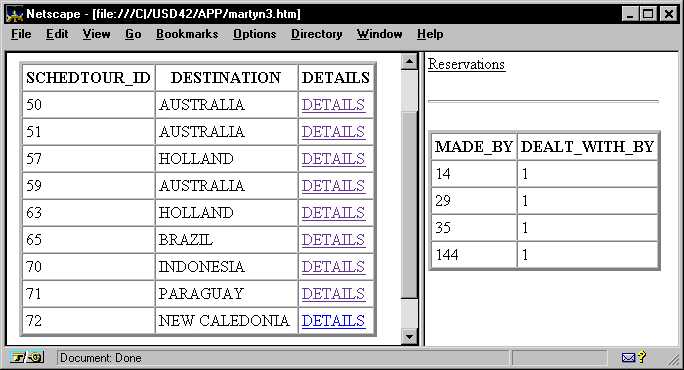Click the DESTINATION column header
This screenshot has width=684, height=370.
click(226, 78)
